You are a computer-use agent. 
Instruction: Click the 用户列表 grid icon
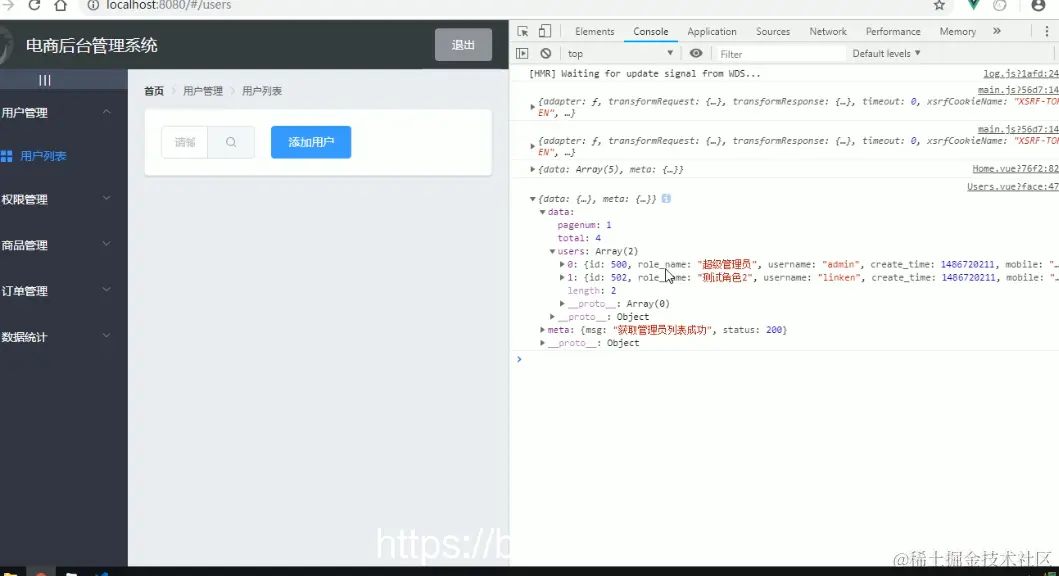point(7,156)
